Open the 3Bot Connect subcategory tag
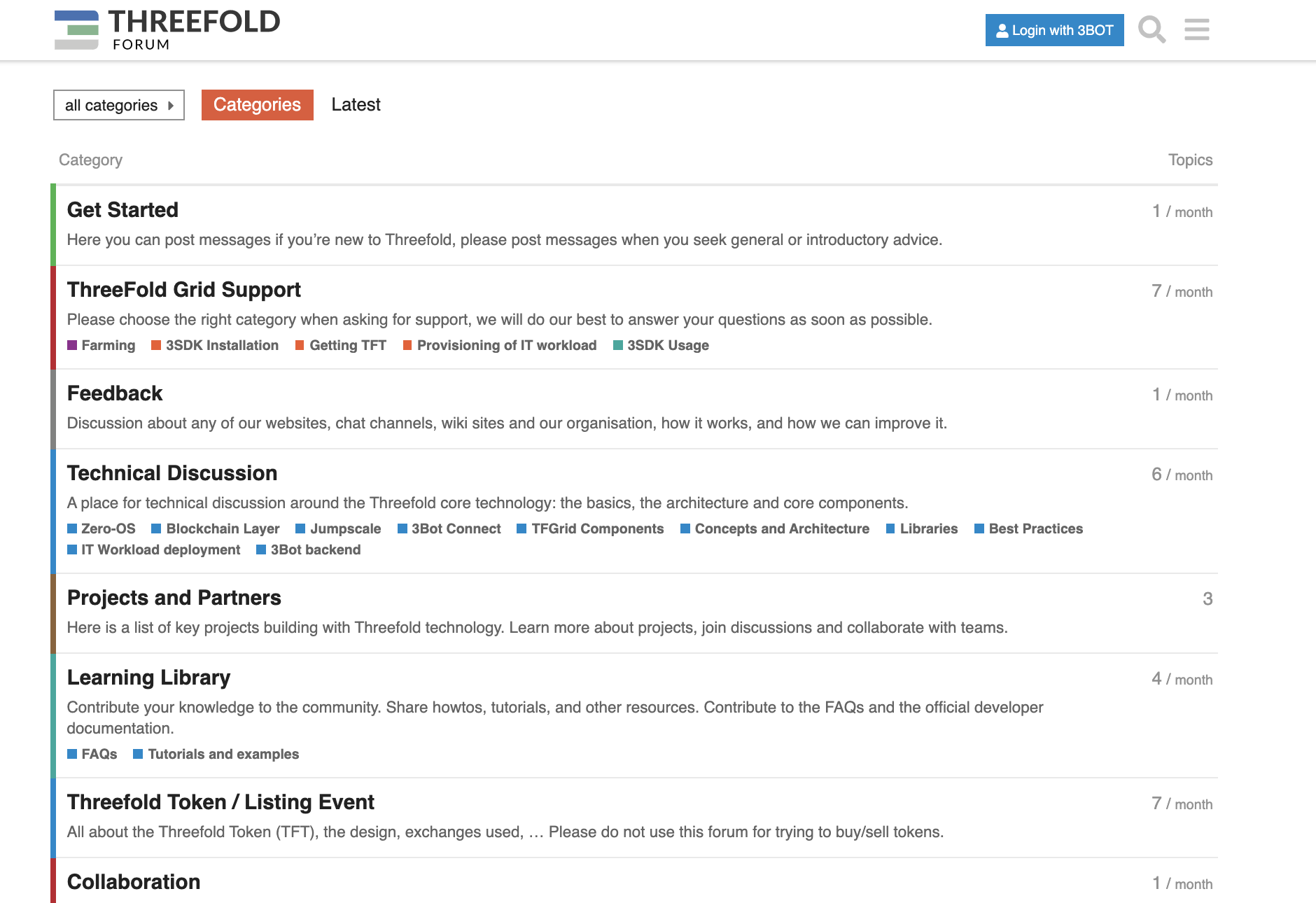The height and width of the screenshot is (903, 1316). coord(456,528)
